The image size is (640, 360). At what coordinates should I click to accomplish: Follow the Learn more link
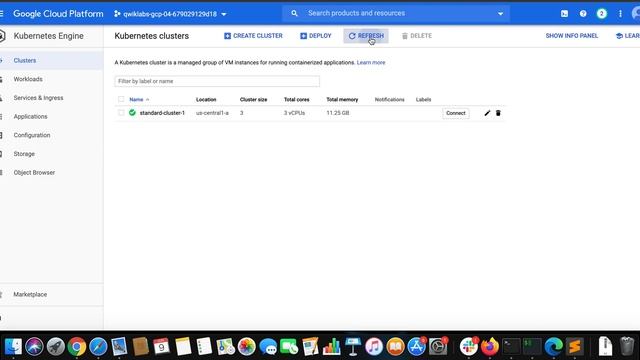[x=371, y=62]
